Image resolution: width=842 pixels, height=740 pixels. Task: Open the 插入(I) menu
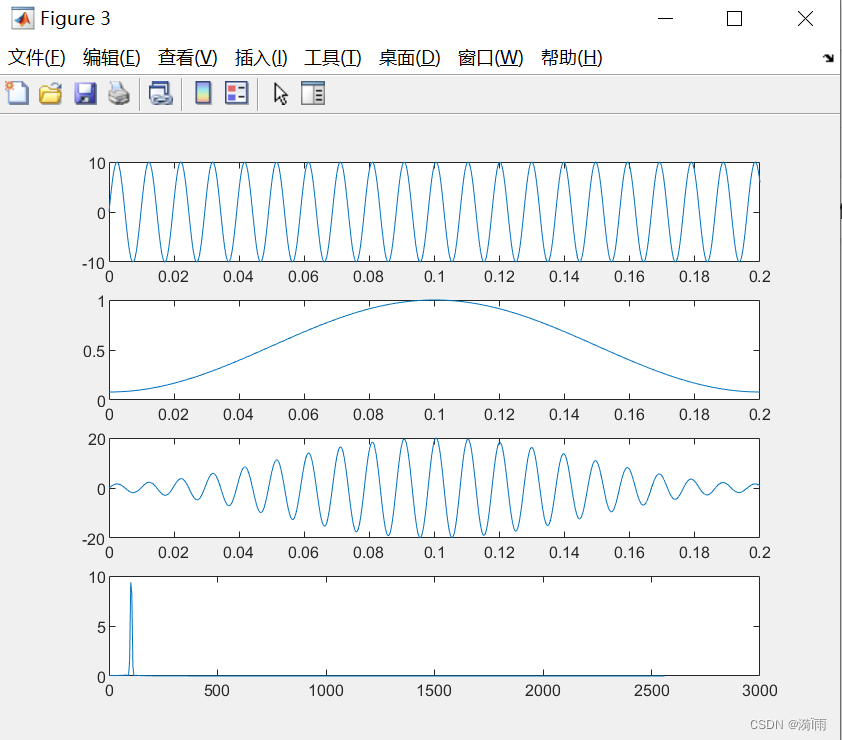click(261, 57)
